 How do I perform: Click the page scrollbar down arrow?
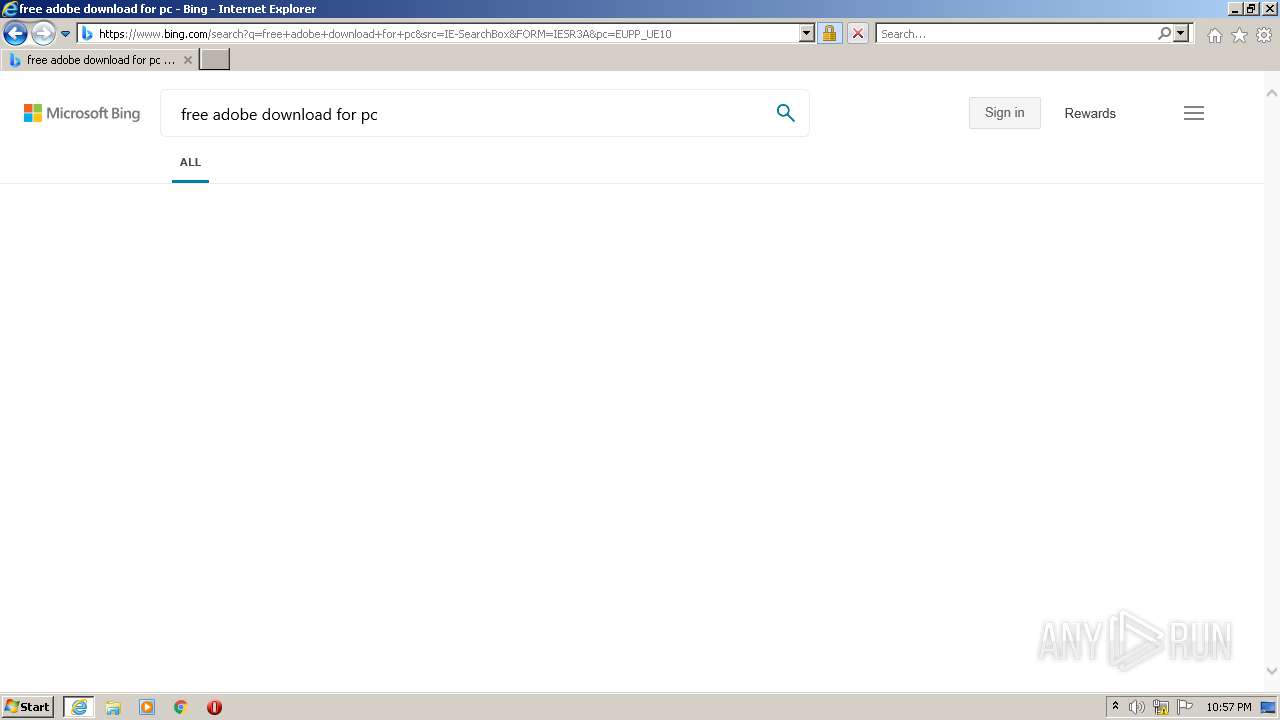[x=1272, y=671]
